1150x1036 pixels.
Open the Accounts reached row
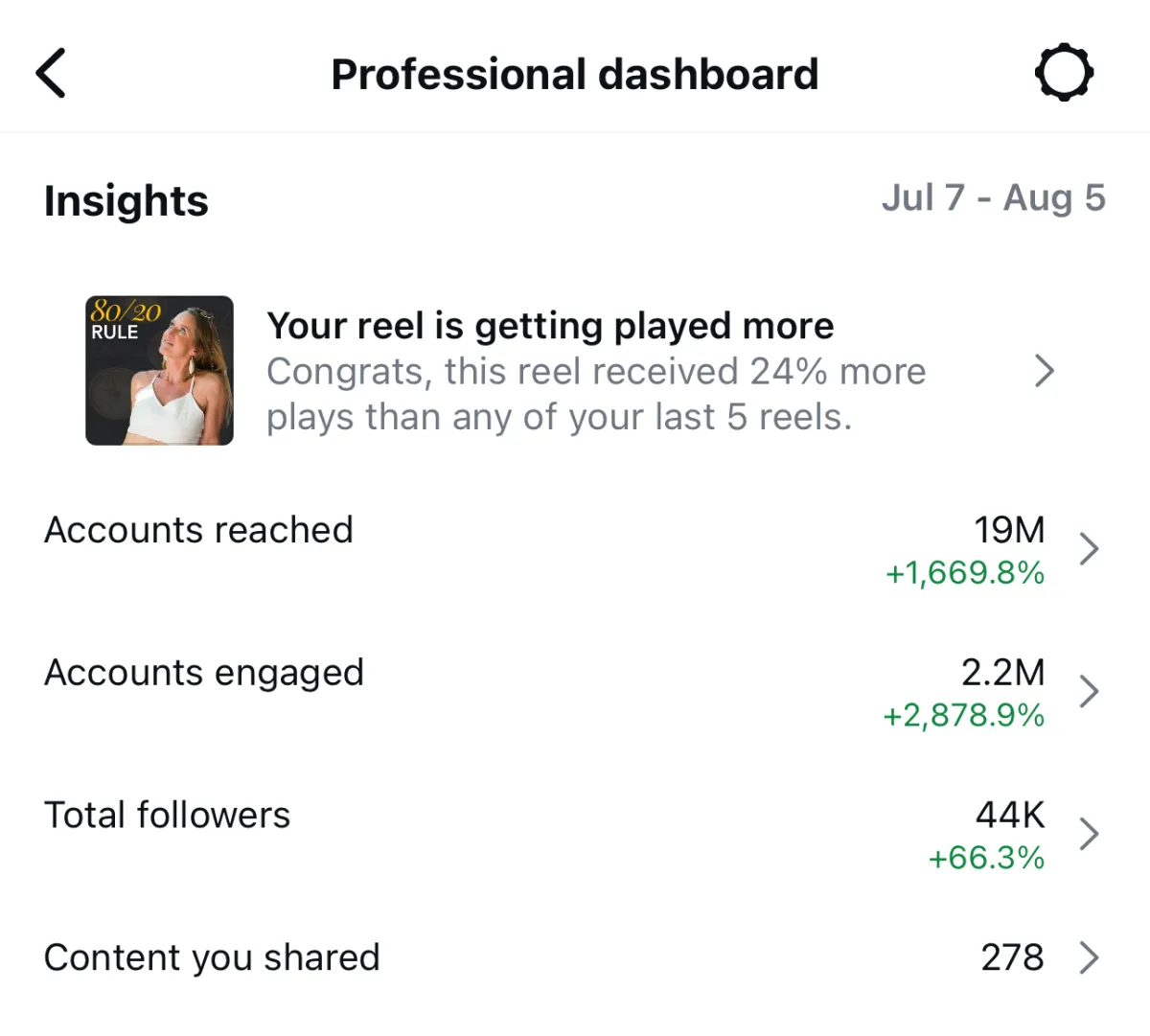pyautogui.click(x=575, y=550)
